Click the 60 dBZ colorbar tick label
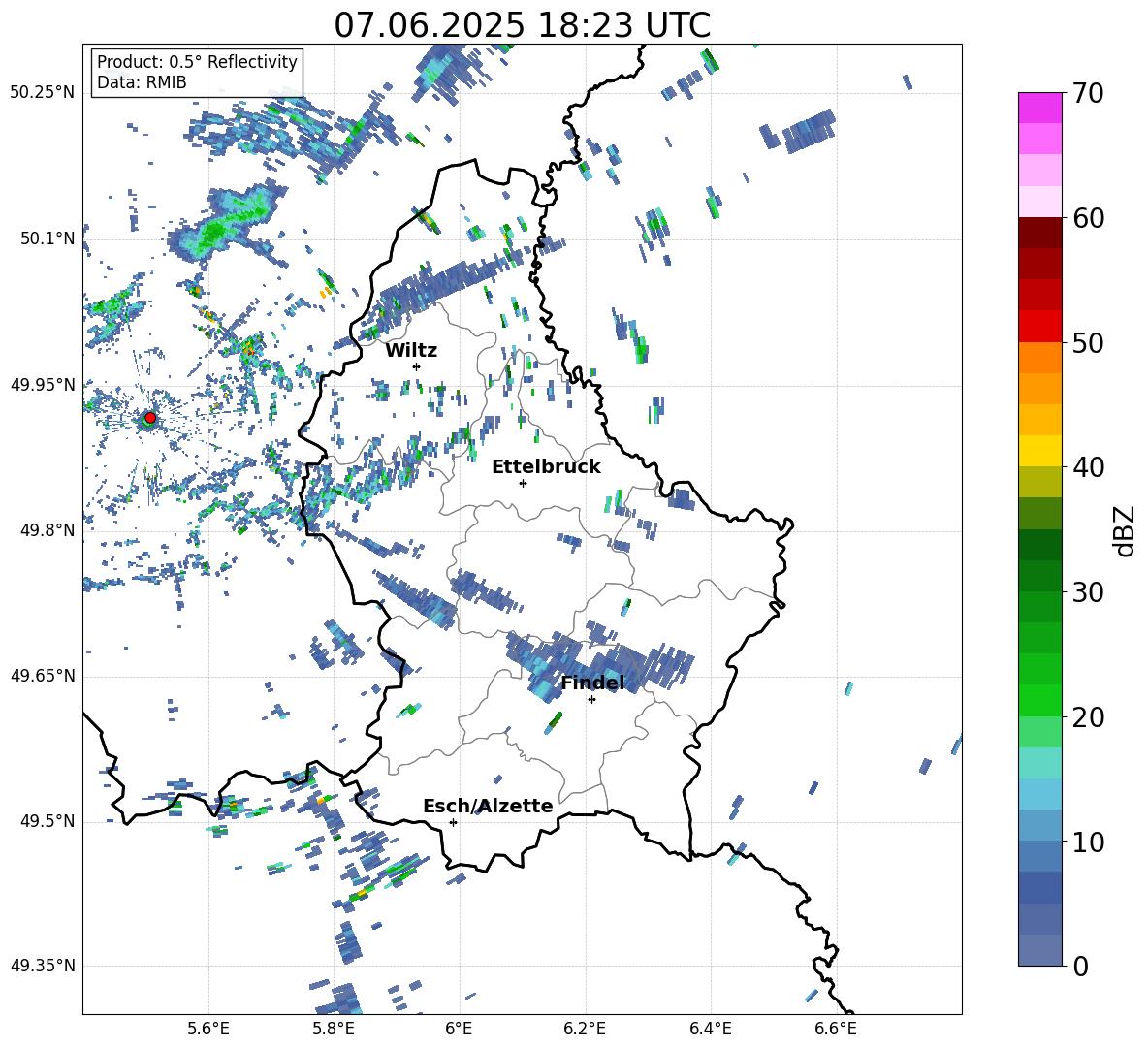 tap(1088, 218)
